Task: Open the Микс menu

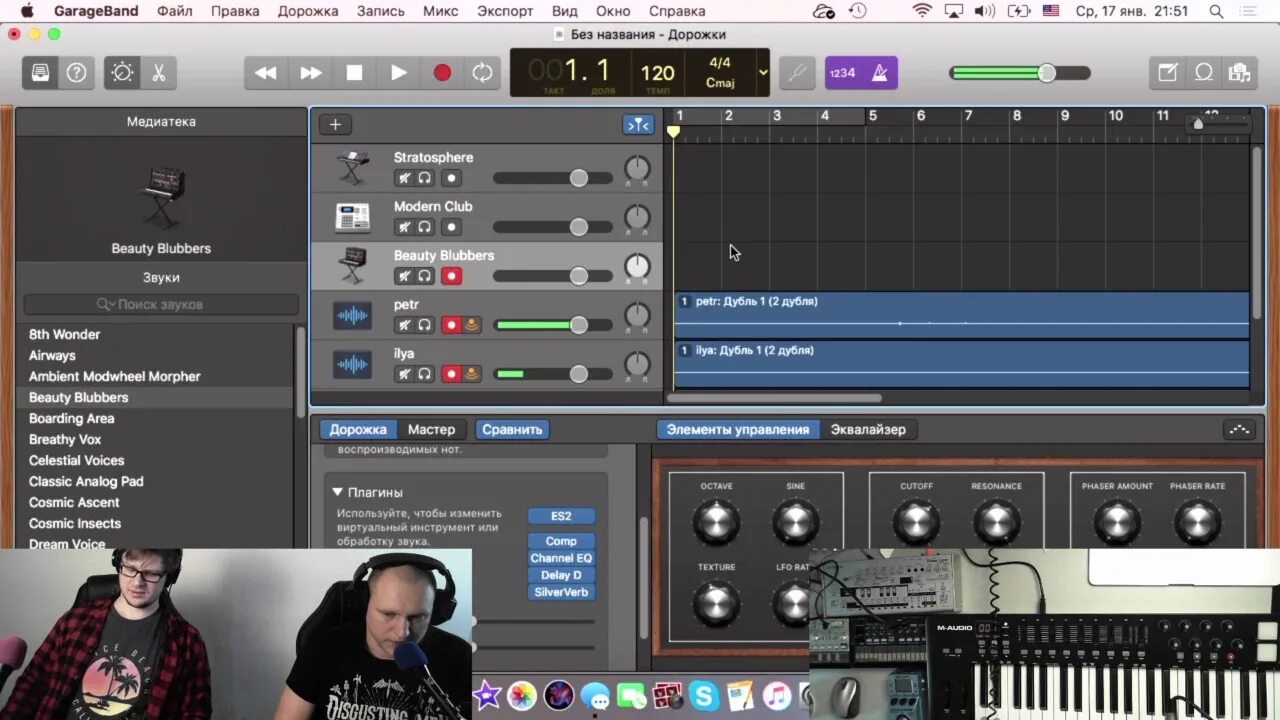Action: point(440,11)
